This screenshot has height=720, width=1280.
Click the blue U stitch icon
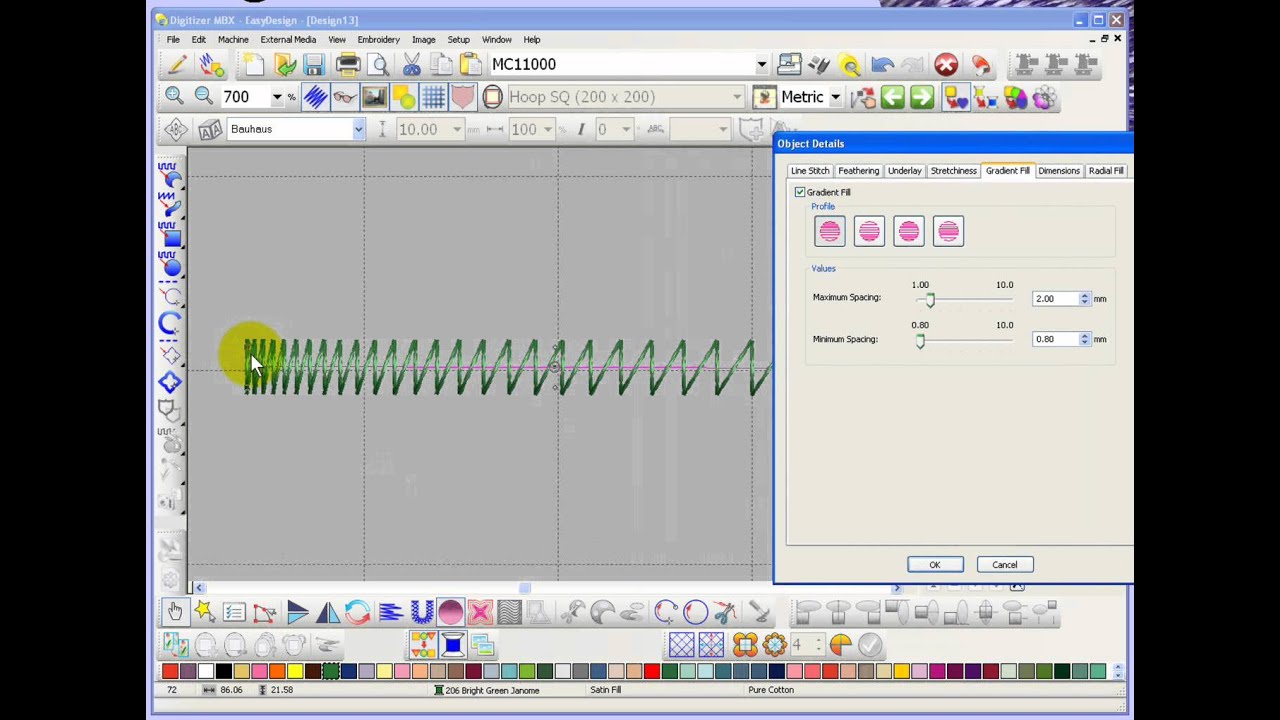coord(421,612)
